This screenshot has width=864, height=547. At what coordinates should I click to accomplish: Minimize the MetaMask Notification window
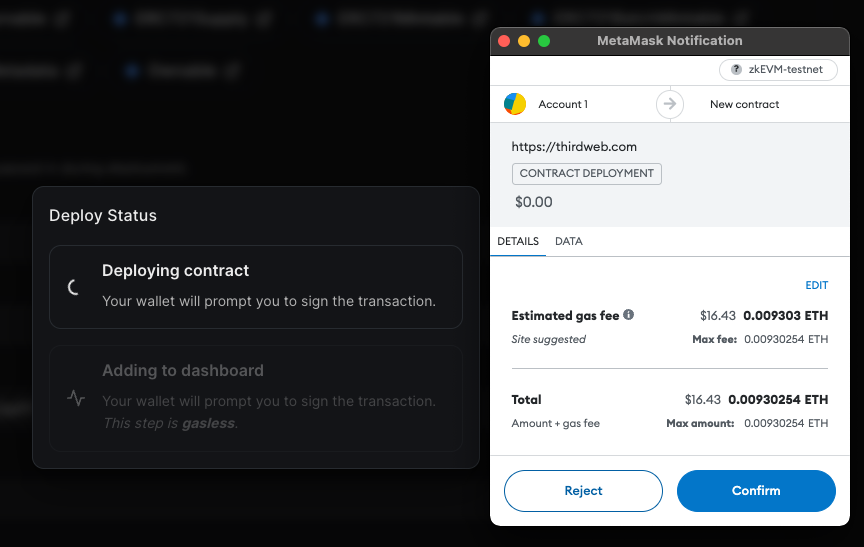coord(523,41)
